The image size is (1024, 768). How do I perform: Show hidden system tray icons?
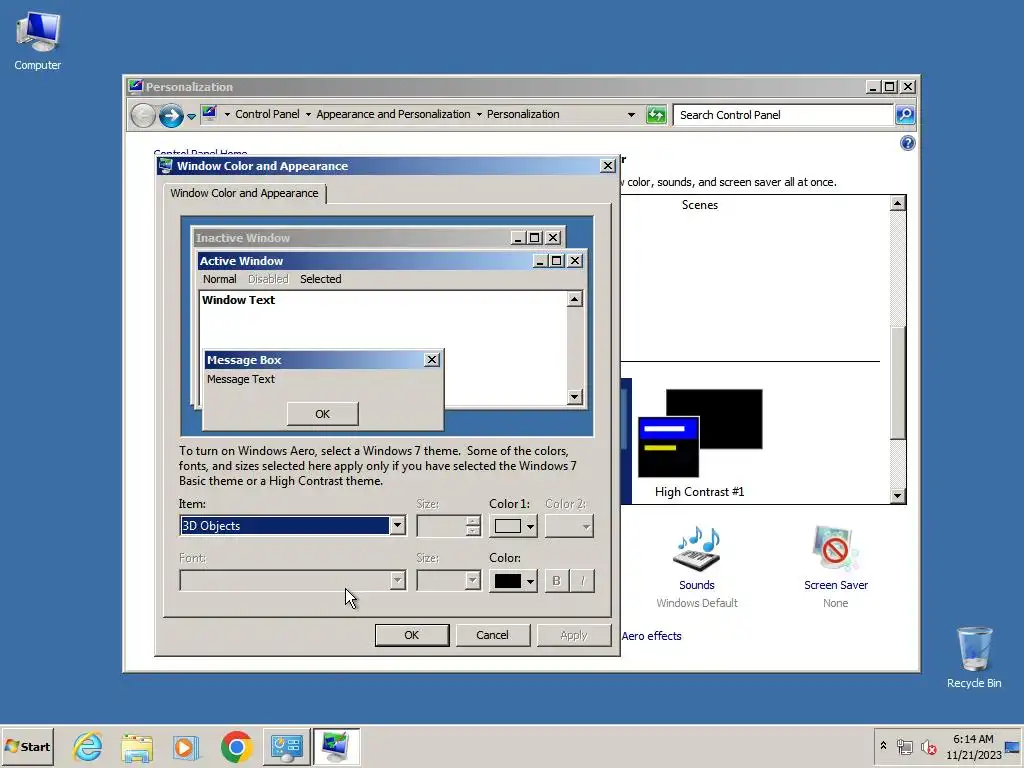pos(883,746)
